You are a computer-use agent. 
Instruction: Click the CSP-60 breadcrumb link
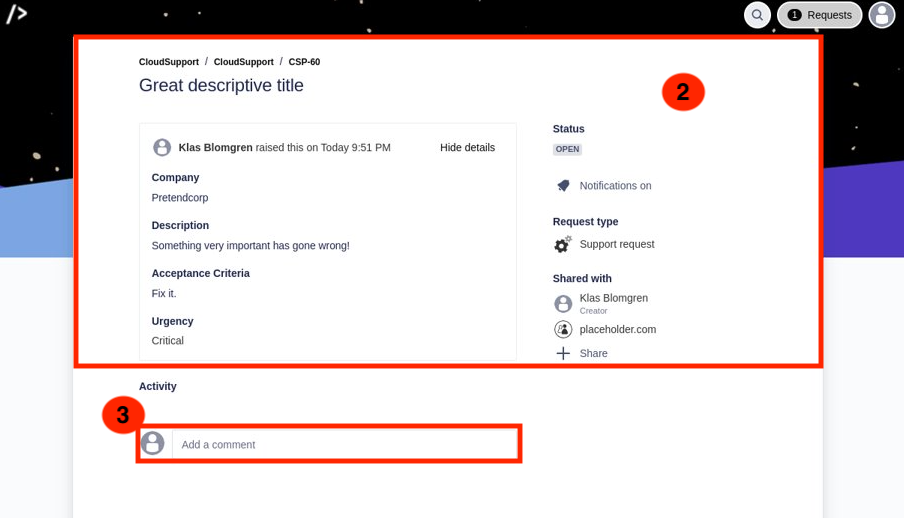(304, 62)
